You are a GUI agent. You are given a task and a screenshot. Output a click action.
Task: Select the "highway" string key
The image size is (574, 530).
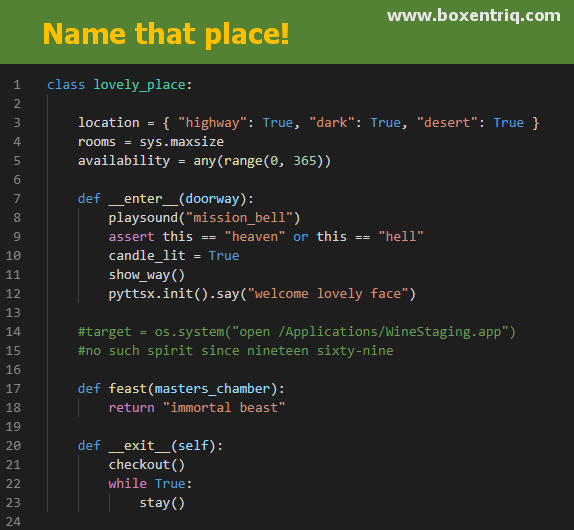click(213, 123)
